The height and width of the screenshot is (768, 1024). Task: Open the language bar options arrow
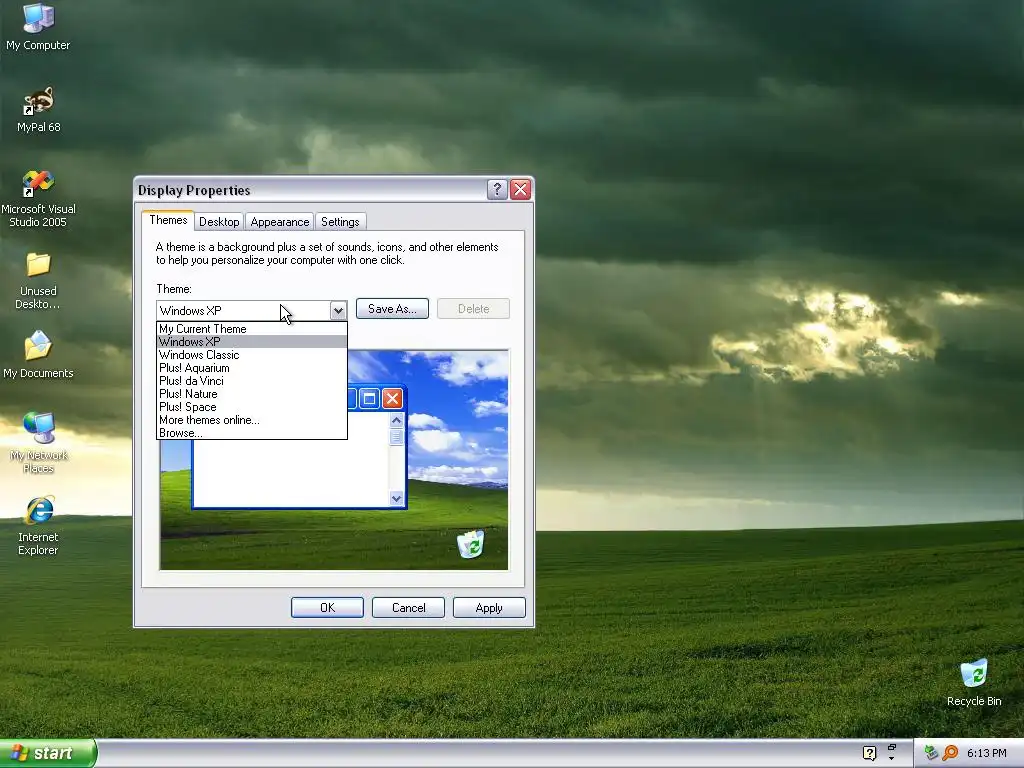[x=891, y=759]
